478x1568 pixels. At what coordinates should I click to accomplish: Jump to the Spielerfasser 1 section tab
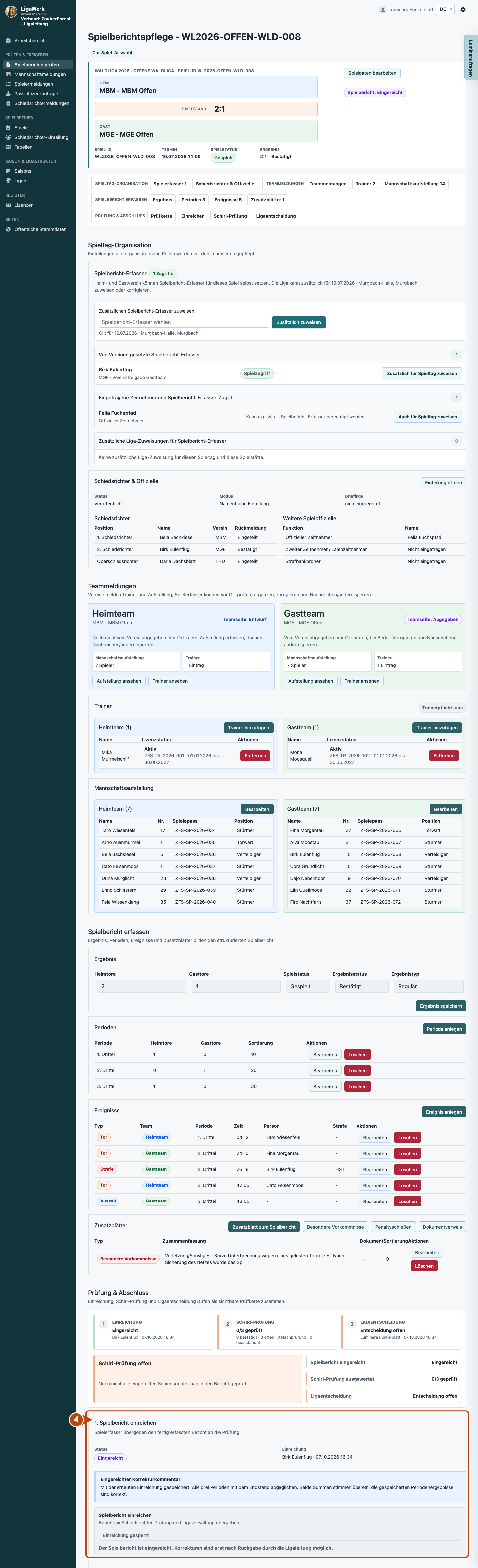click(x=170, y=184)
